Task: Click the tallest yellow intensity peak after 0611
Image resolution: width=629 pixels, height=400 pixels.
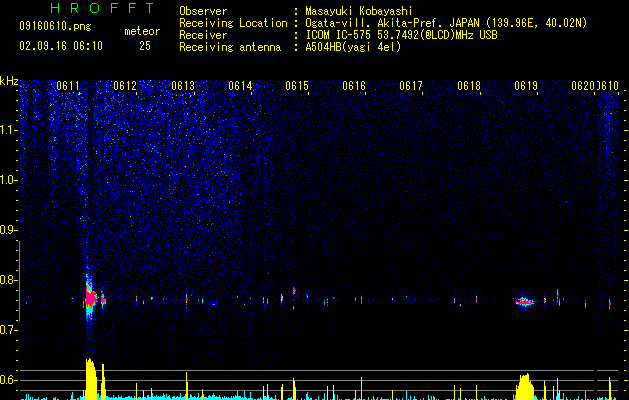Action: pos(91,379)
